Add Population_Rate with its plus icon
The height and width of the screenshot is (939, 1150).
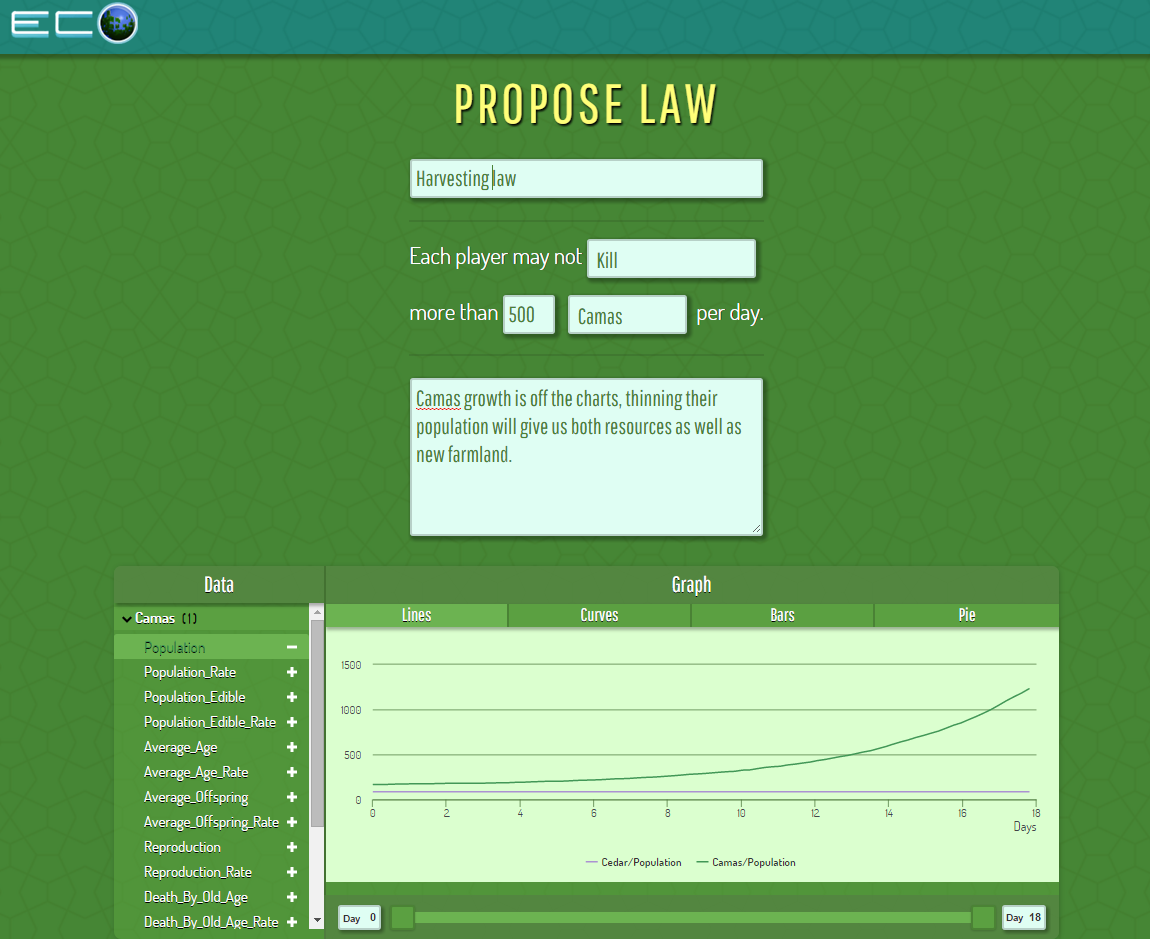tap(292, 673)
